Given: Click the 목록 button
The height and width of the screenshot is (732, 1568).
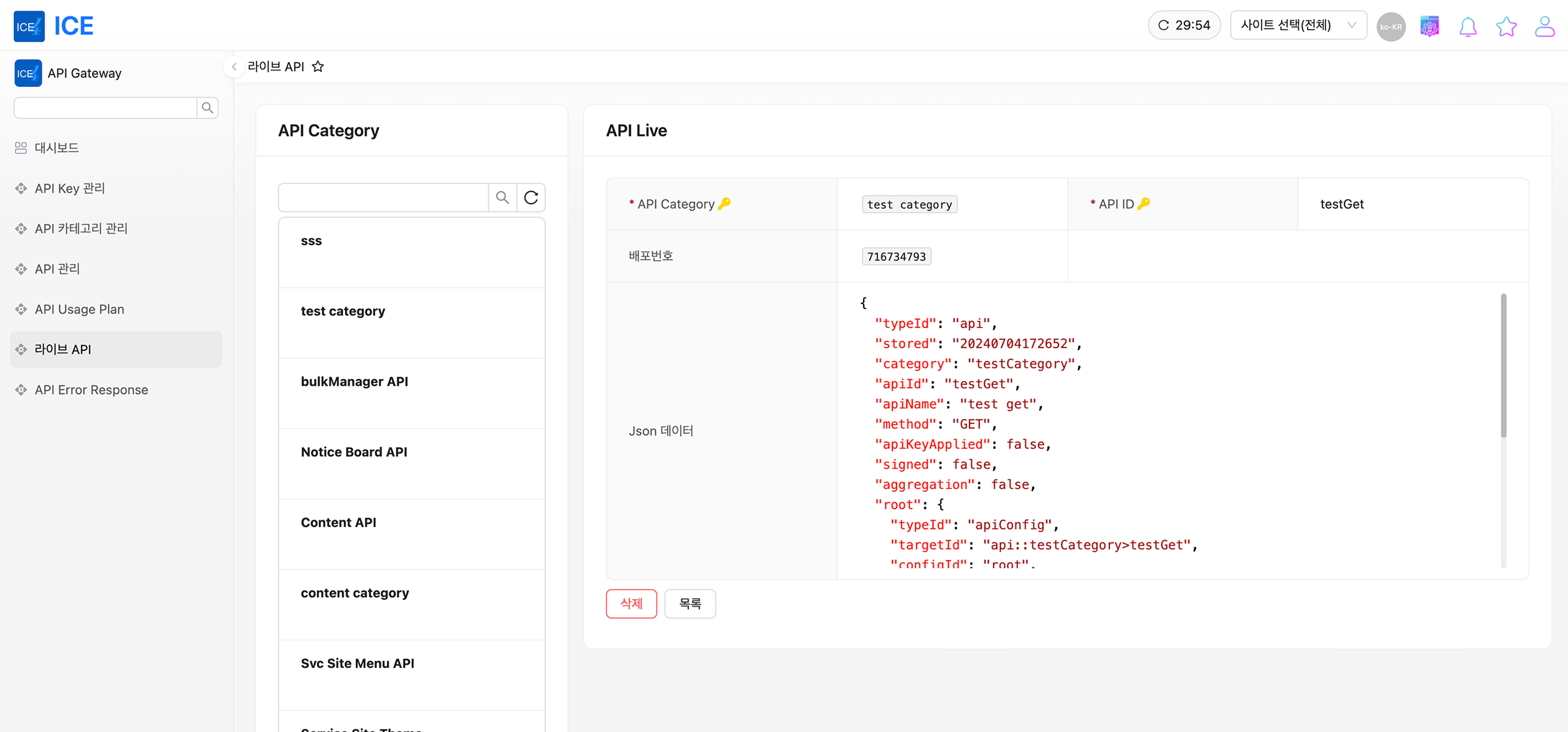Looking at the screenshot, I should (x=690, y=603).
